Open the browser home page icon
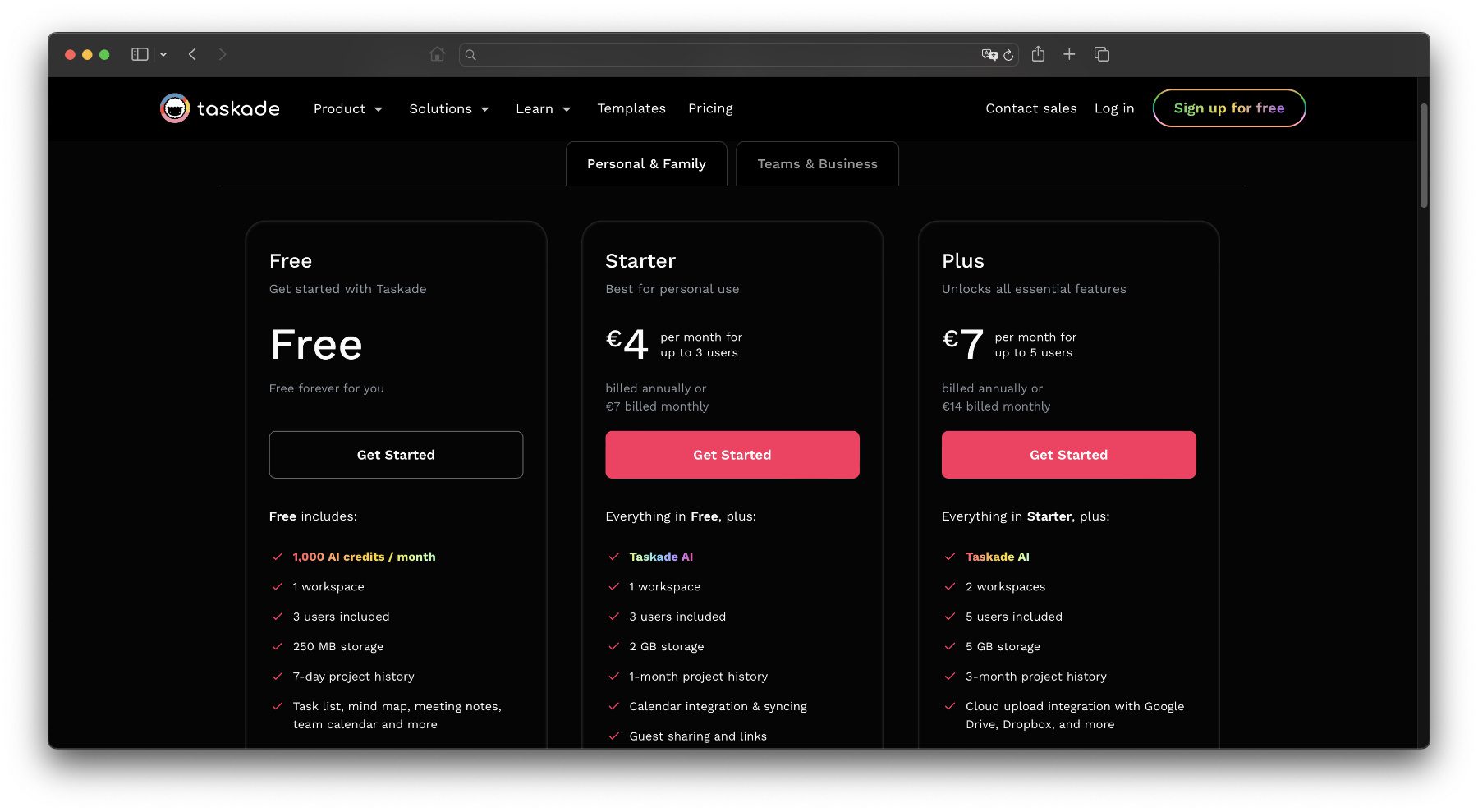The image size is (1478, 812). click(x=437, y=54)
